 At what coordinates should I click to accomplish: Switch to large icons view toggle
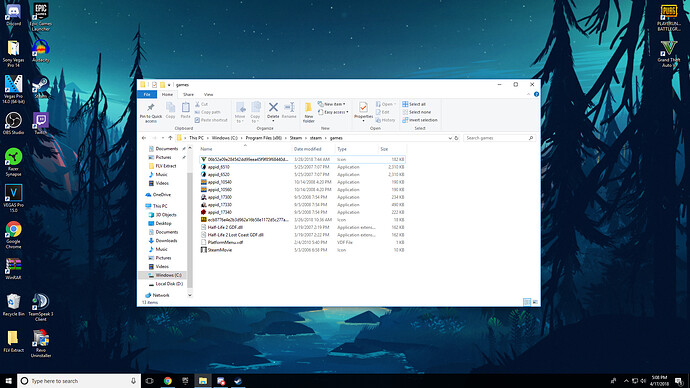point(536,302)
